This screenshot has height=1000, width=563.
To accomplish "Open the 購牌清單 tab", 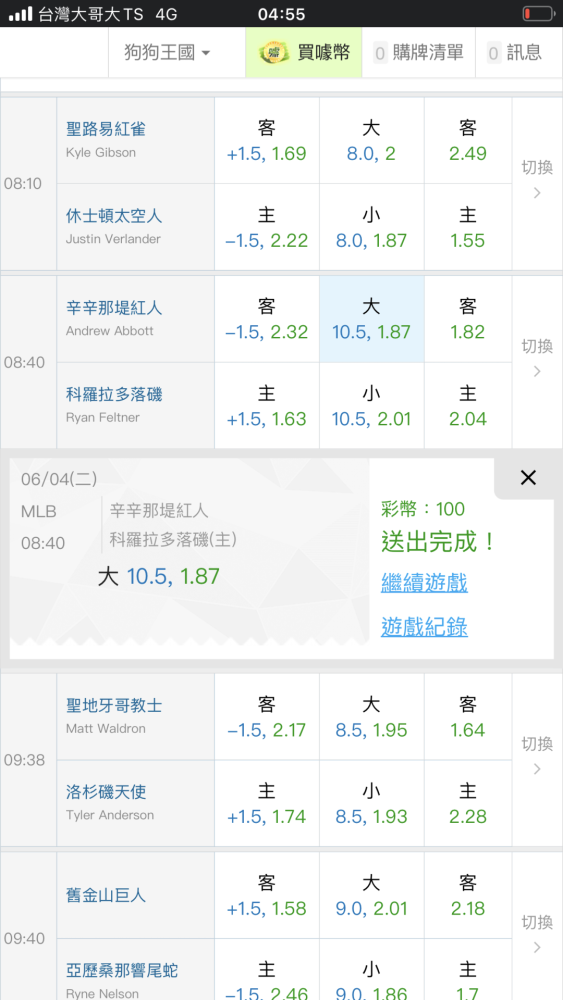I will click(418, 52).
